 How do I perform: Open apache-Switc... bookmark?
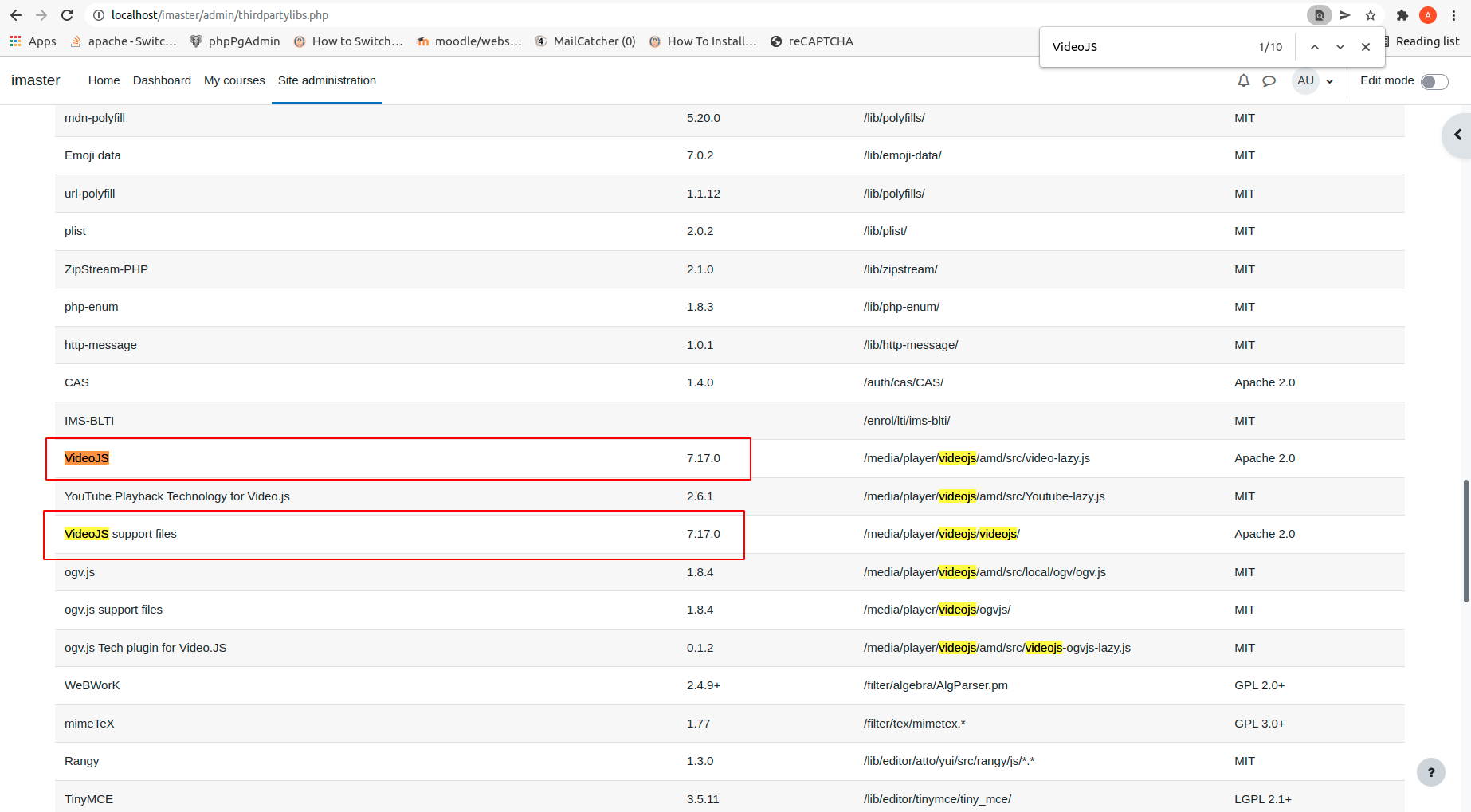coord(124,41)
